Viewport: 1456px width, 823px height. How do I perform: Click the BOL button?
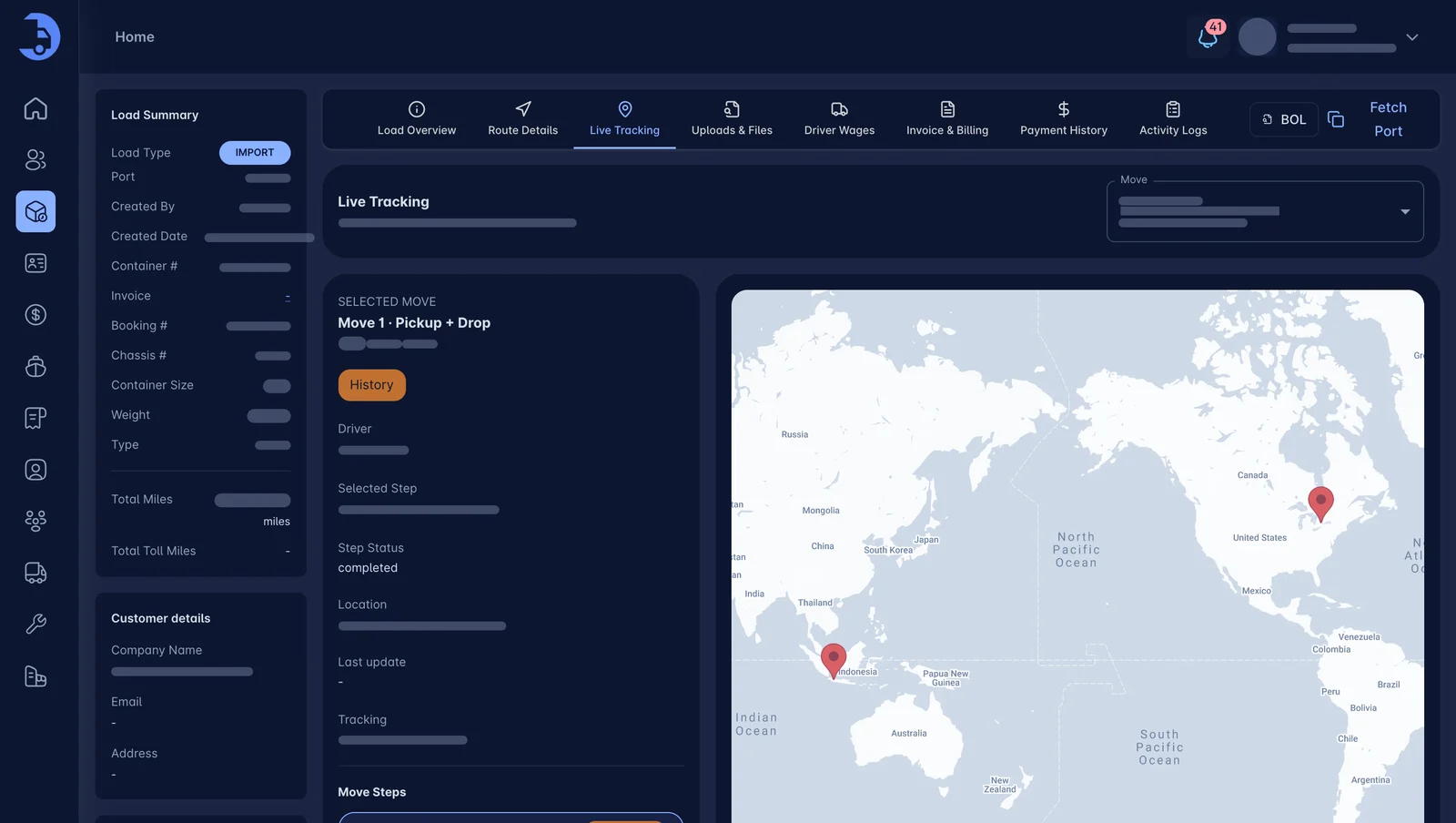pos(1284,119)
